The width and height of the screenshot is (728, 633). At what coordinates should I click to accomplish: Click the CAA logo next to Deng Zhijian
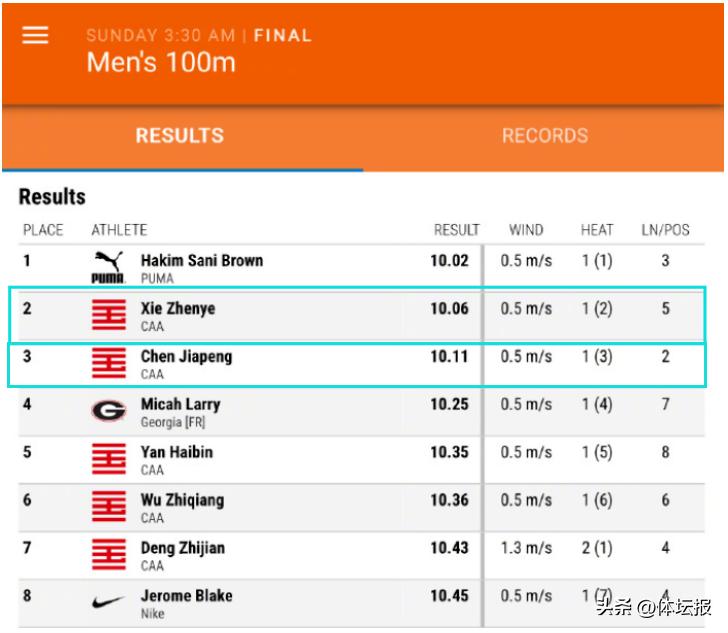point(108,555)
